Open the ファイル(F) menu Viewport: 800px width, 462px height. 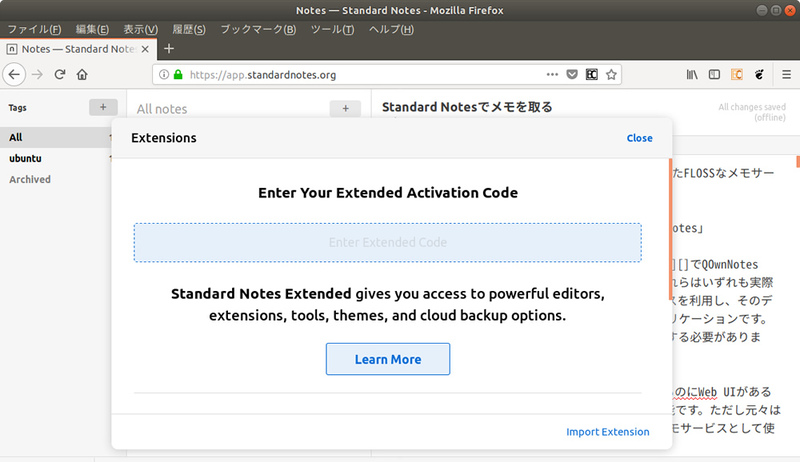[34, 29]
